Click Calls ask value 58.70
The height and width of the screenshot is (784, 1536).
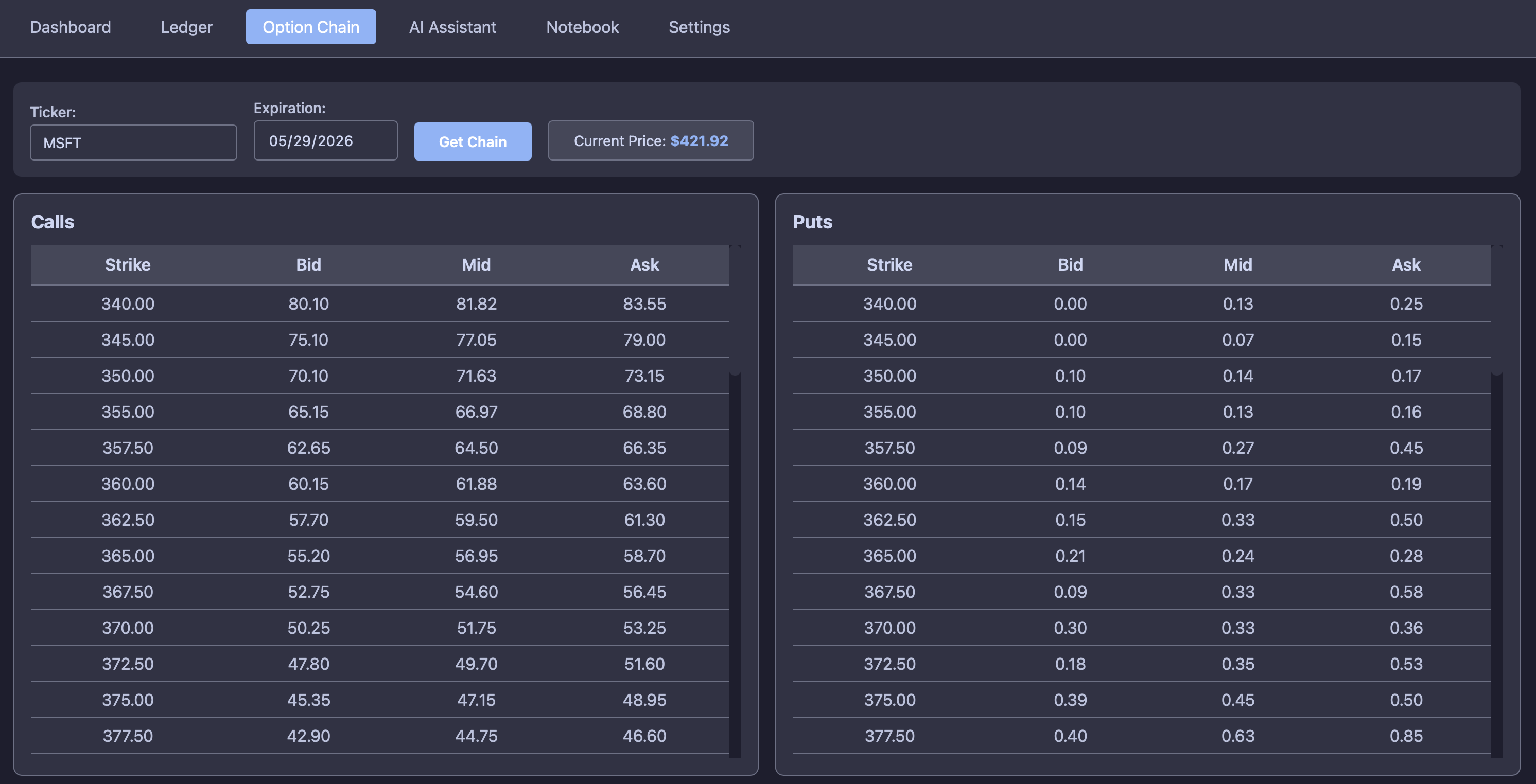(x=644, y=556)
